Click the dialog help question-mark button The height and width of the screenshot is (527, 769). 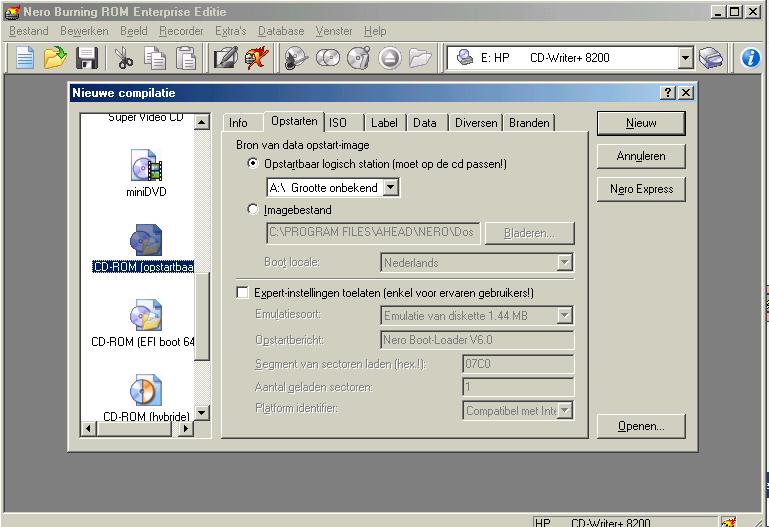tap(667, 93)
